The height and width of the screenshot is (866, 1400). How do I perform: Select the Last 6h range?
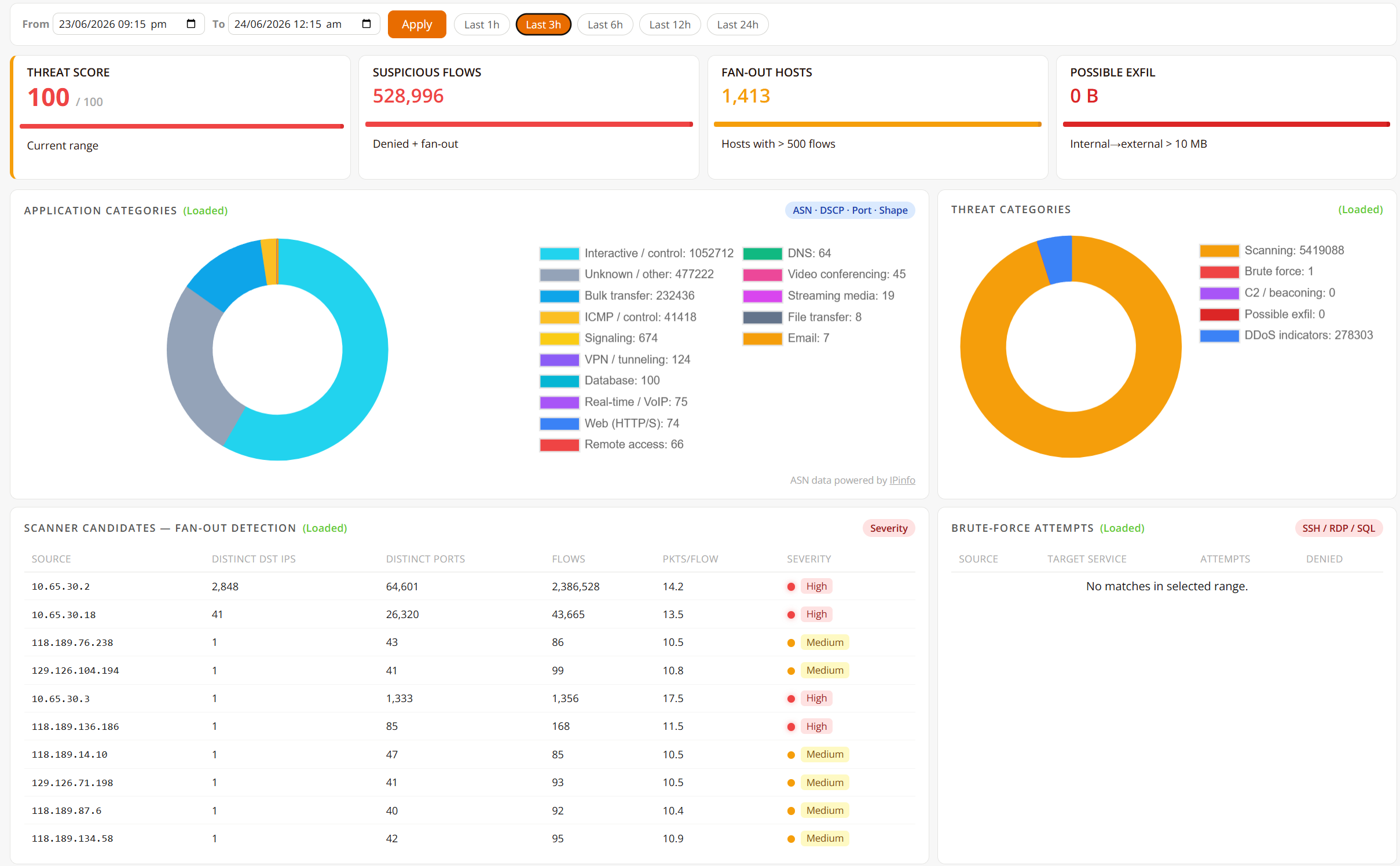(605, 24)
